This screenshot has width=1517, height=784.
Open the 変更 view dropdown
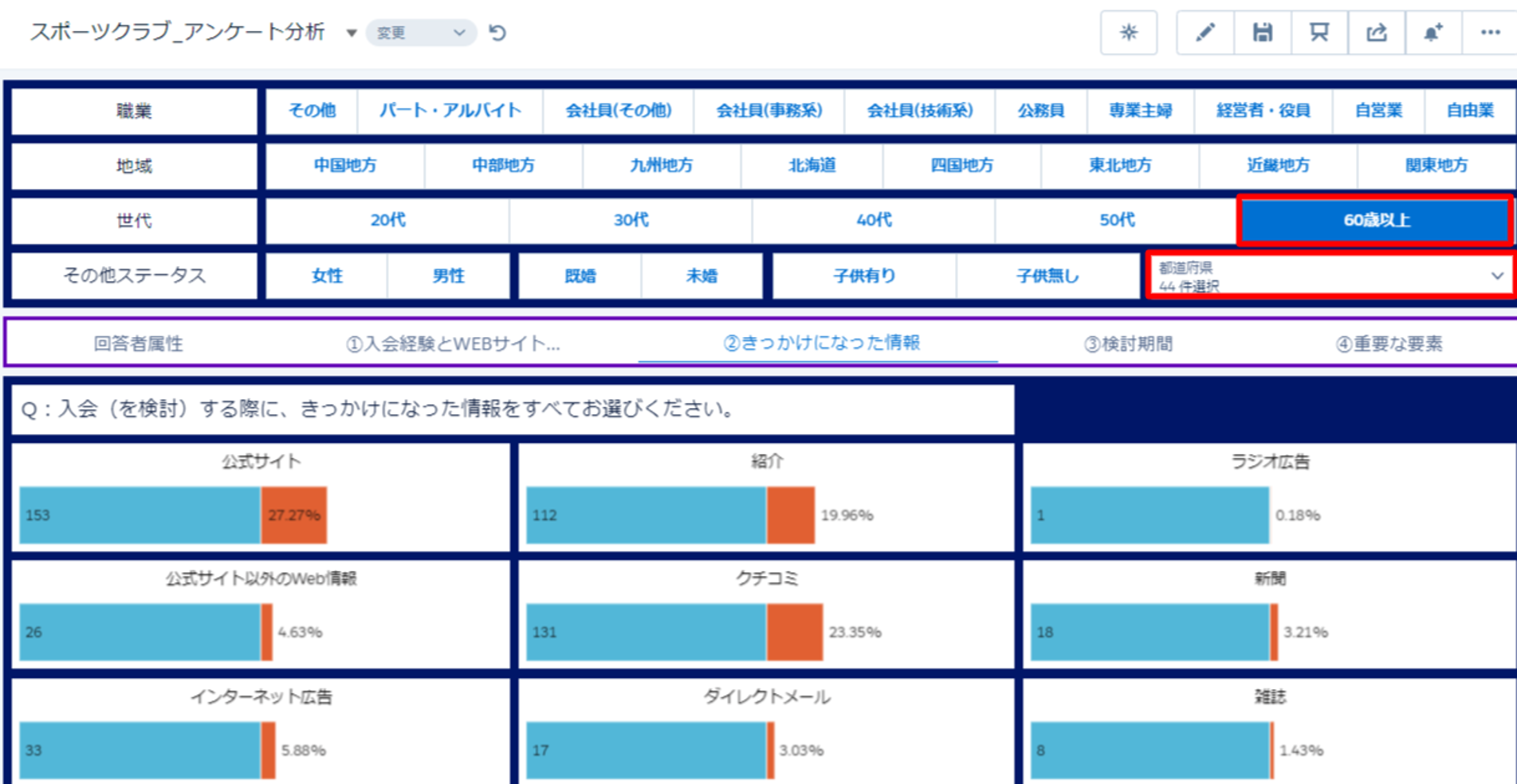(x=420, y=33)
